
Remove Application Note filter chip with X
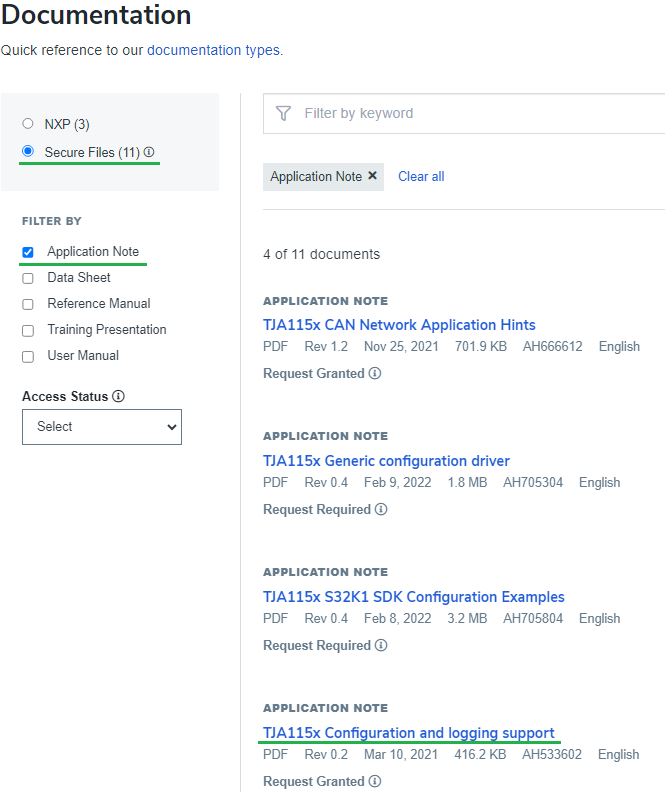(x=373, y=175)
